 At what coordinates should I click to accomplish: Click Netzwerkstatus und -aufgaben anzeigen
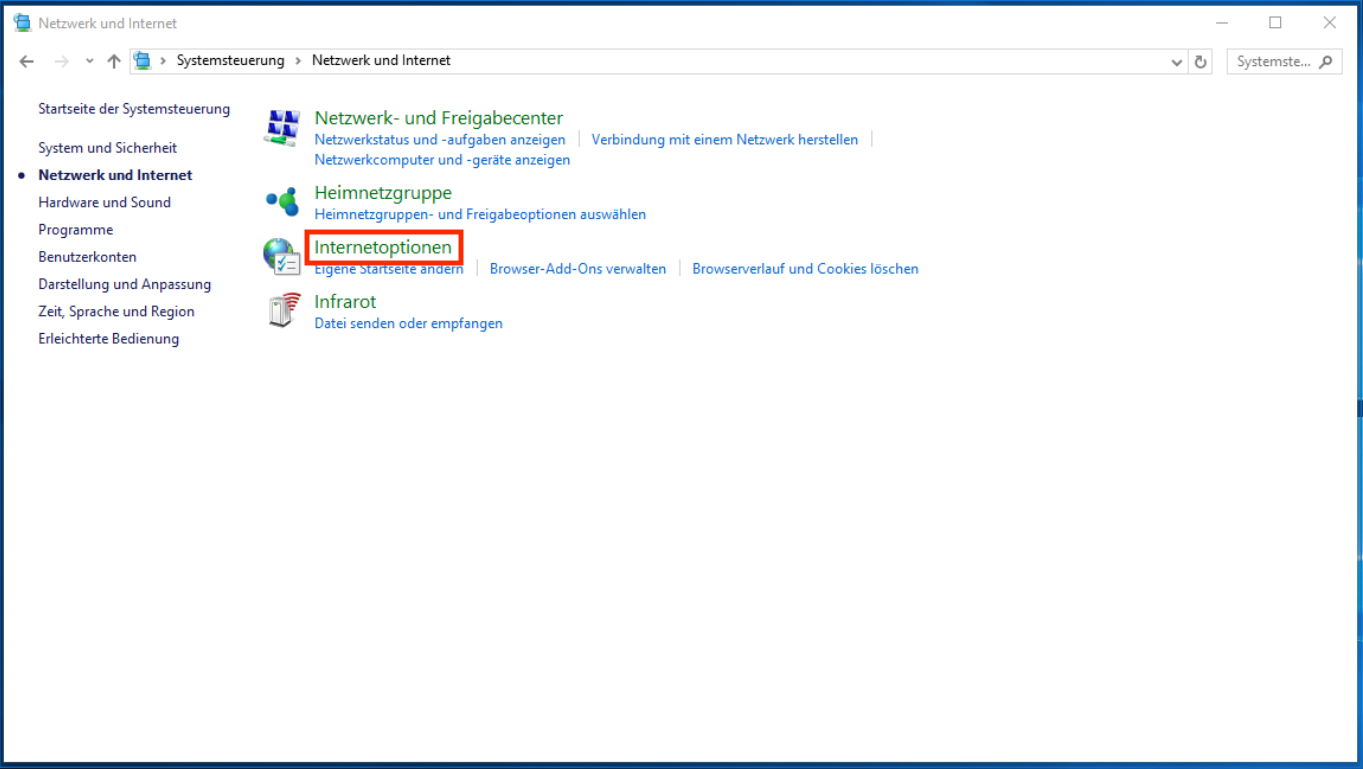[440, 140]
